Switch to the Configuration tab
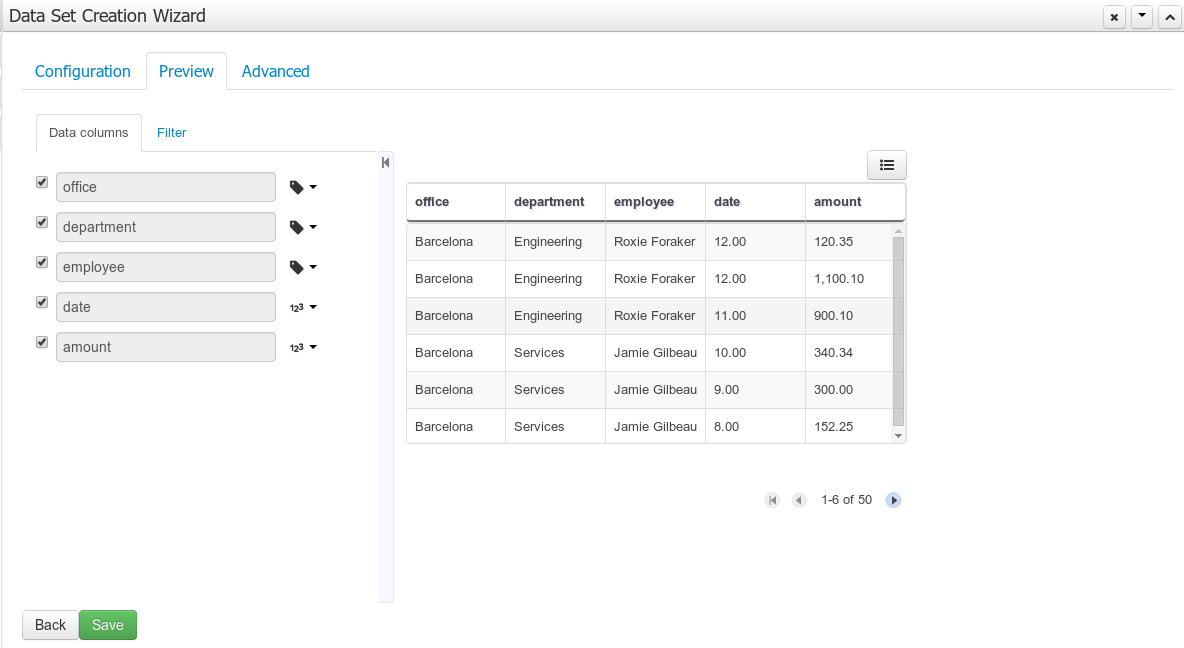This screenshot has width=1184, height=648. coord(83,71)
